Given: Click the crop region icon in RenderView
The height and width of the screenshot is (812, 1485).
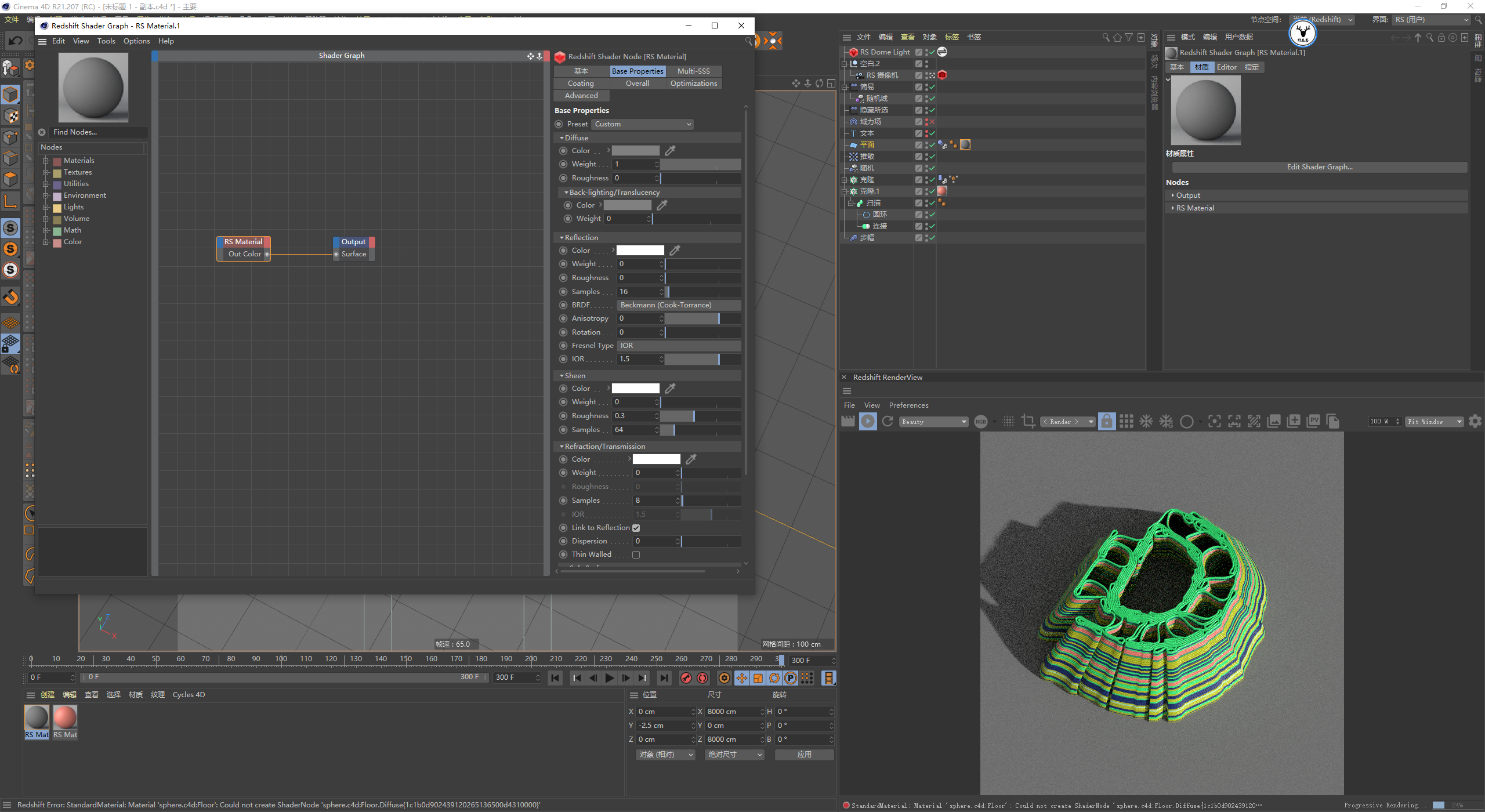Looking at the screenshot, I should 1028,422.
